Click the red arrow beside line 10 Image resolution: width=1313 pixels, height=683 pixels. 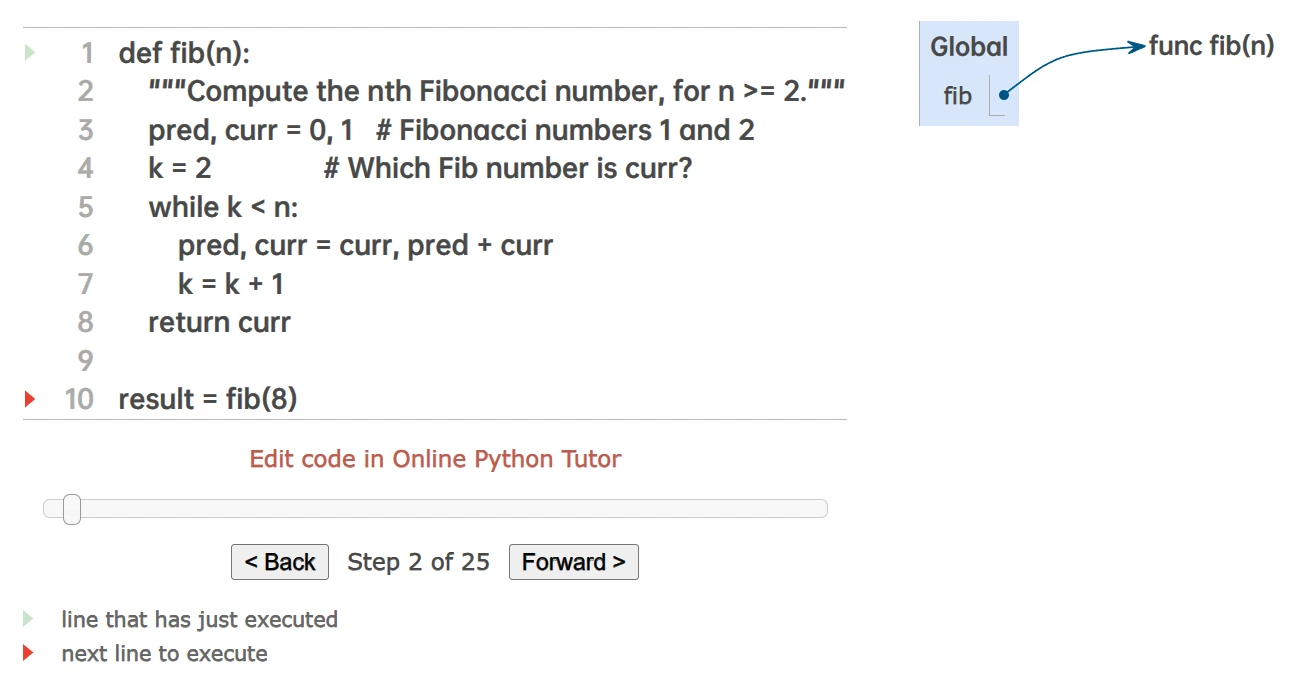pos(30,399)
